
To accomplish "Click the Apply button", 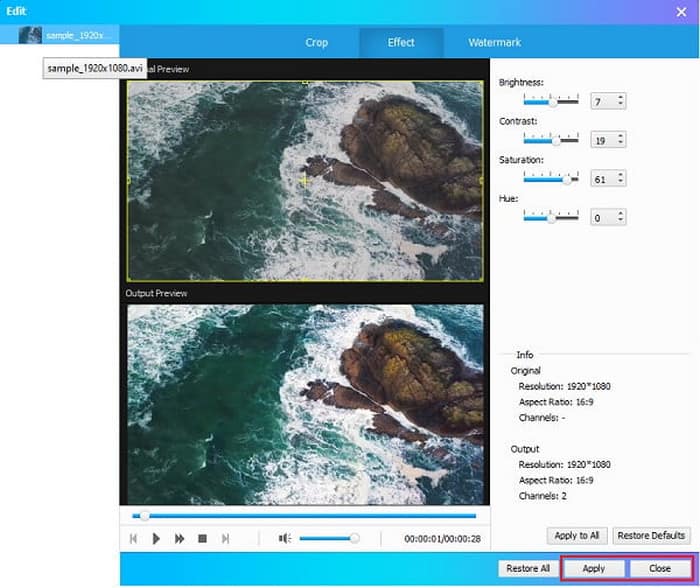I will (593, 568).
